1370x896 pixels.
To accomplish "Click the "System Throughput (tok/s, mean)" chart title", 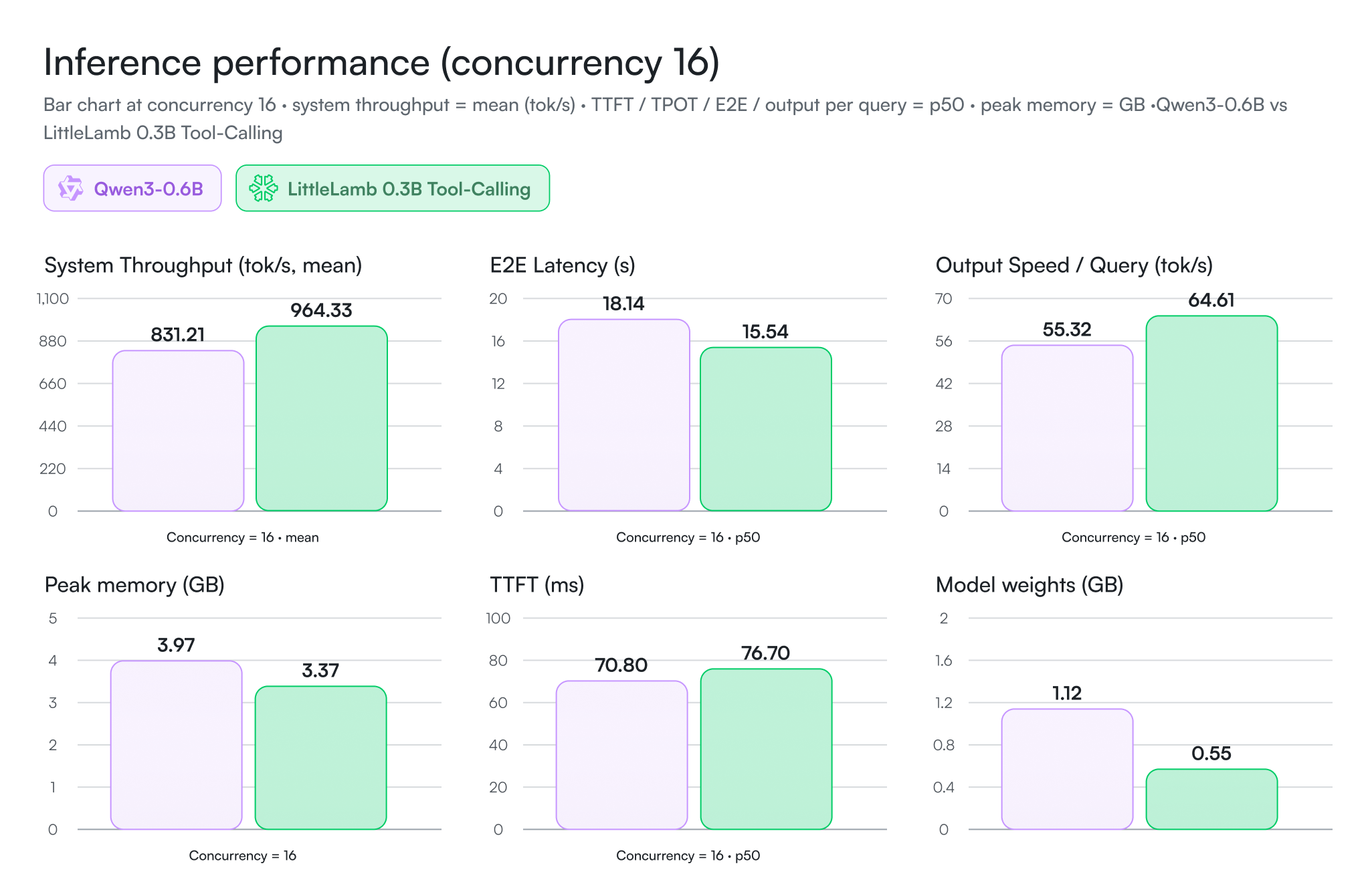I will 203,265.
